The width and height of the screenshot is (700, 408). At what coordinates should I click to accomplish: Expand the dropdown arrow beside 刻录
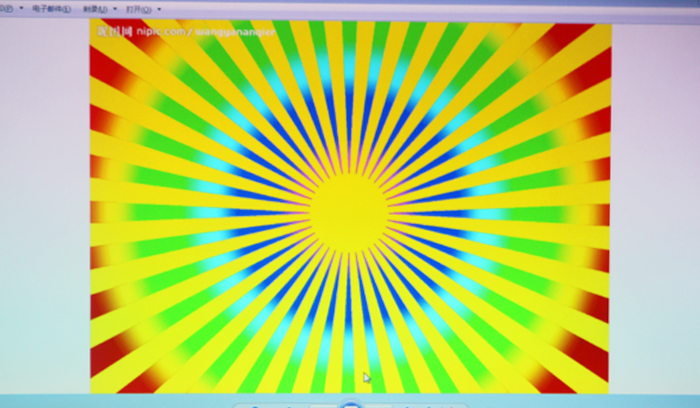114,9
